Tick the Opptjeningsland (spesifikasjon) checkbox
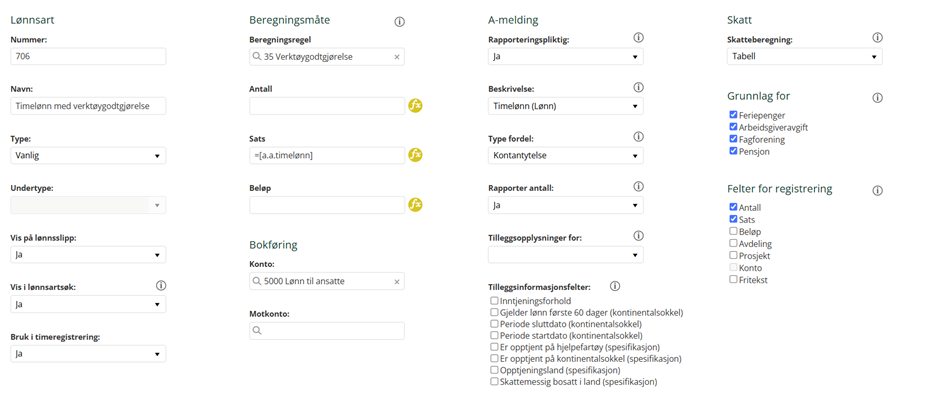 point(494,369)
